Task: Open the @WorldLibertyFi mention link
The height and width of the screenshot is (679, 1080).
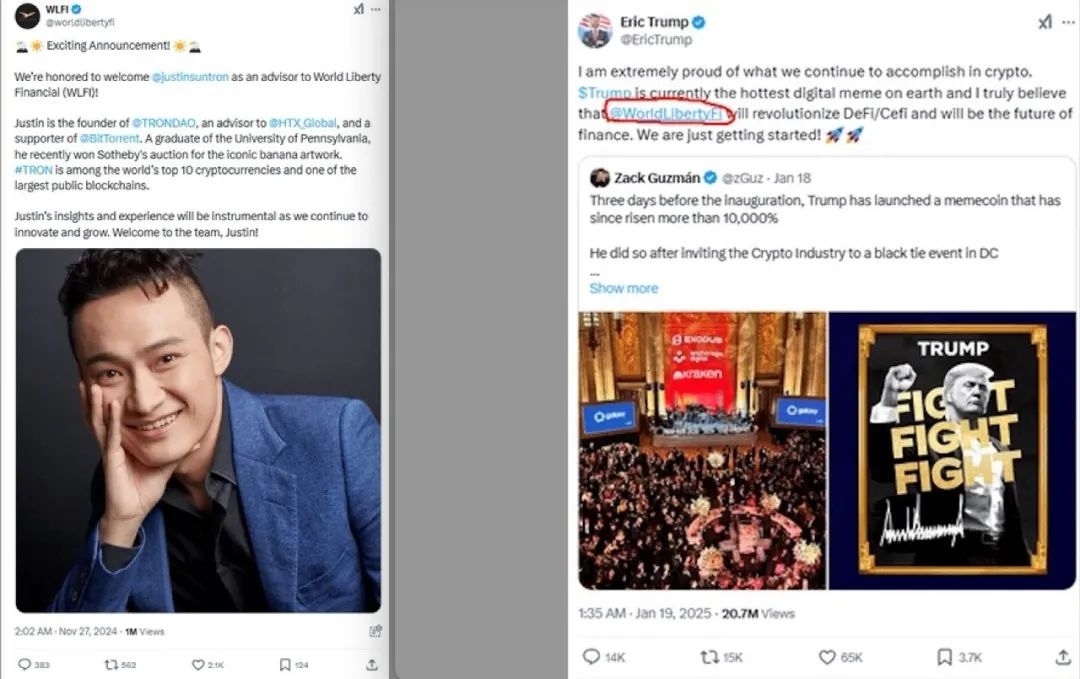Action: [x=667, y=113]
